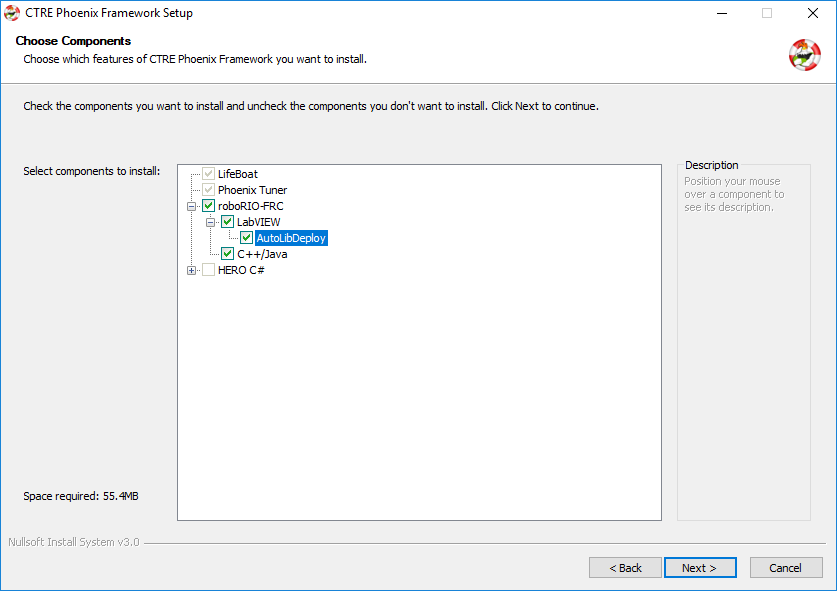Collapse the LabVIEW tree node

(x=210, y=223)
